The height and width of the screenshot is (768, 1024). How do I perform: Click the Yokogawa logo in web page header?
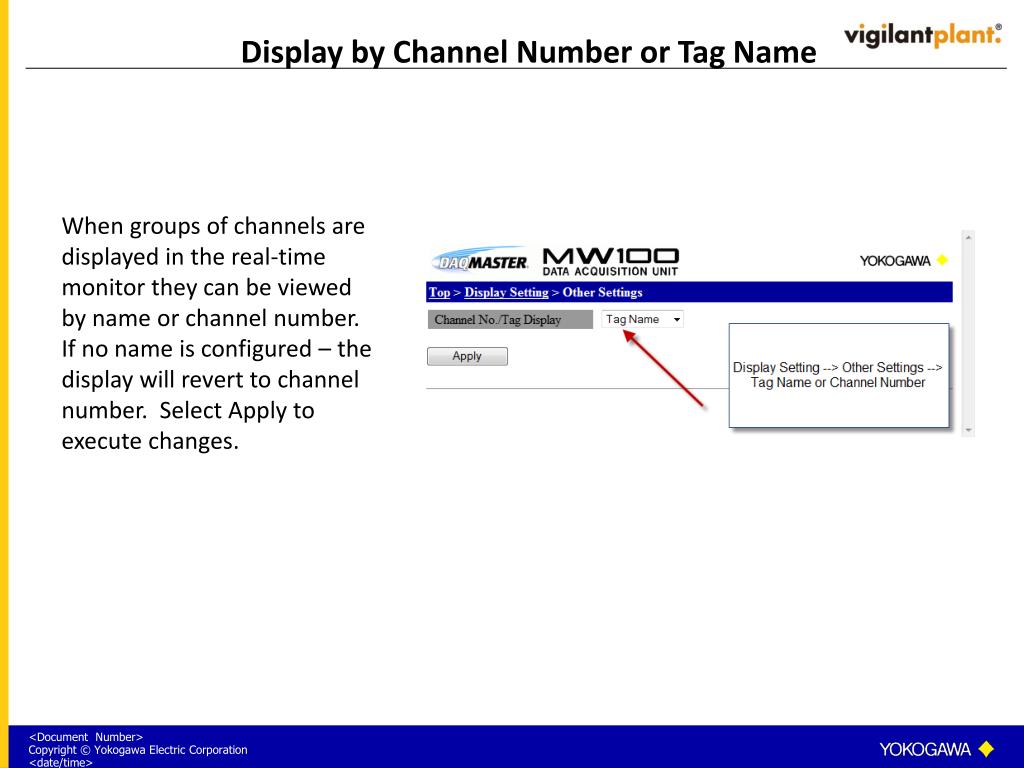(x=903, y=261)
